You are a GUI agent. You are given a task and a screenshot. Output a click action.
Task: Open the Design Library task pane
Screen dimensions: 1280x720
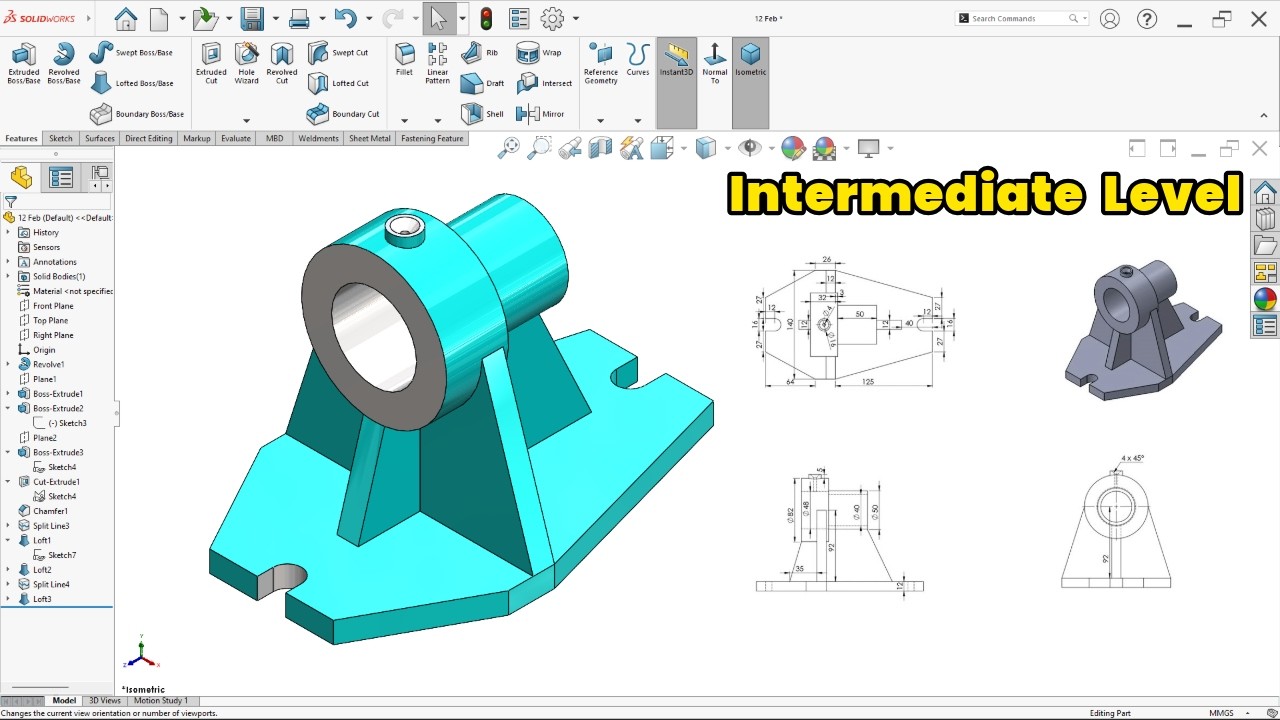1265,219
